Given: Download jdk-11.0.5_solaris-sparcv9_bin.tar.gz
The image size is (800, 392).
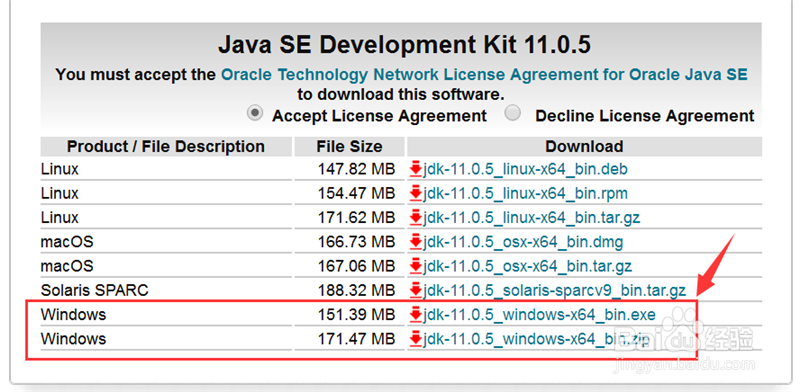Looking at the screenshot, I should pos(554,291).
